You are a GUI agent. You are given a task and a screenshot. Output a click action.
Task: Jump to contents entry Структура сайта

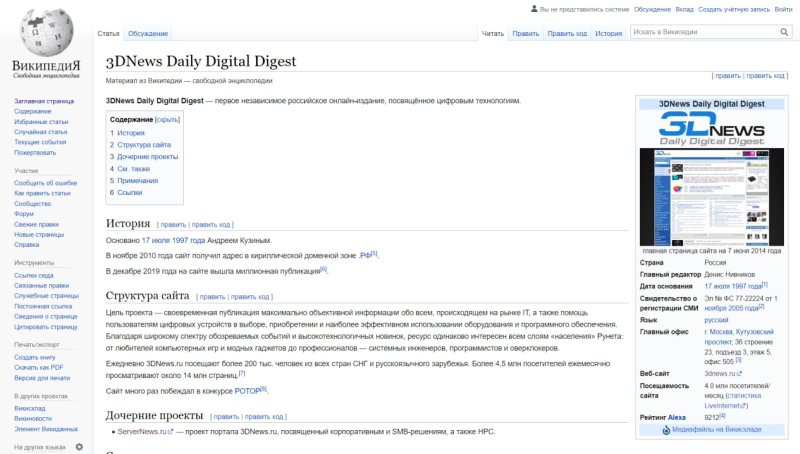click(140, 145)
